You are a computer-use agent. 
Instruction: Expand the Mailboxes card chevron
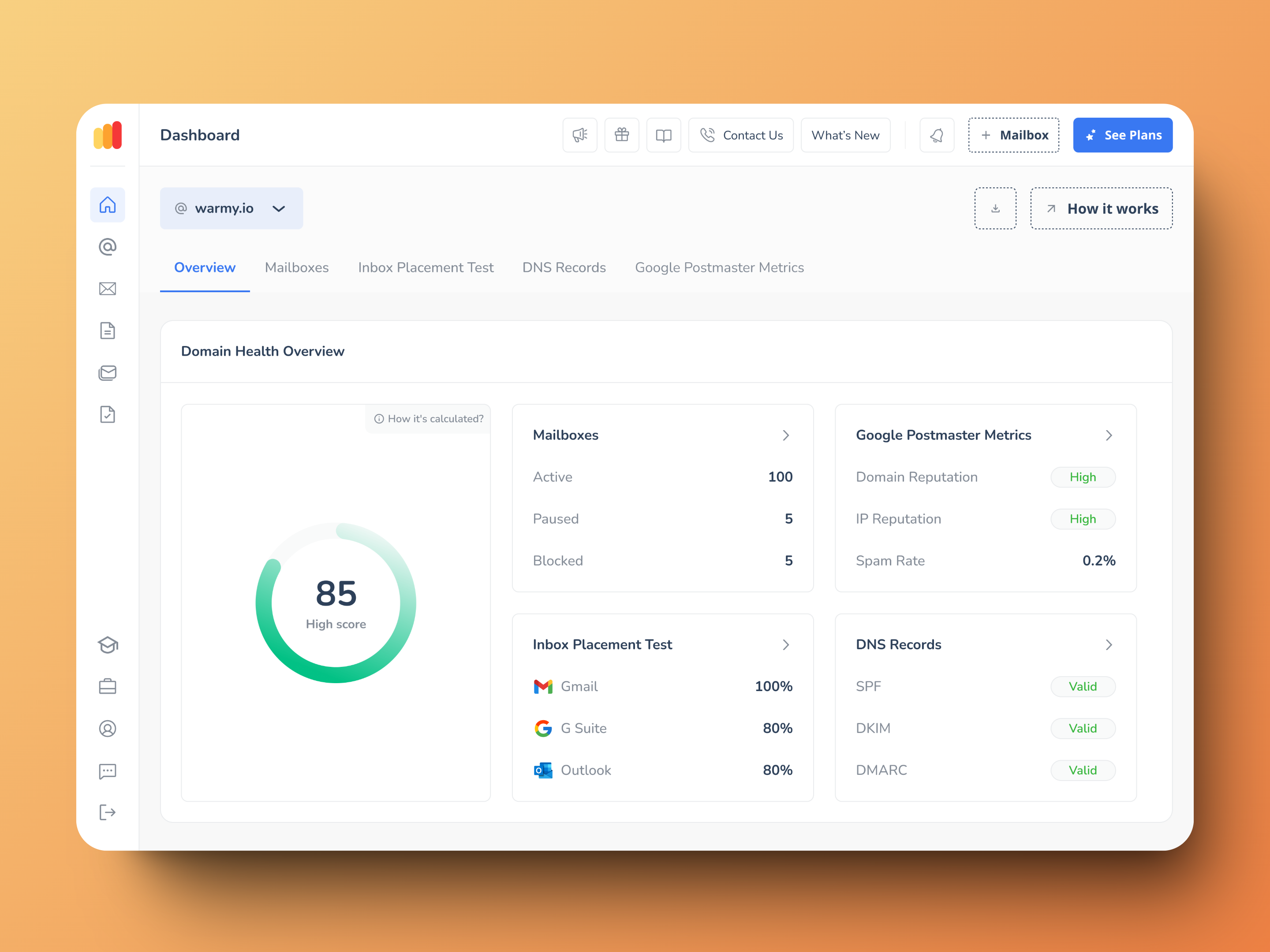785,435
